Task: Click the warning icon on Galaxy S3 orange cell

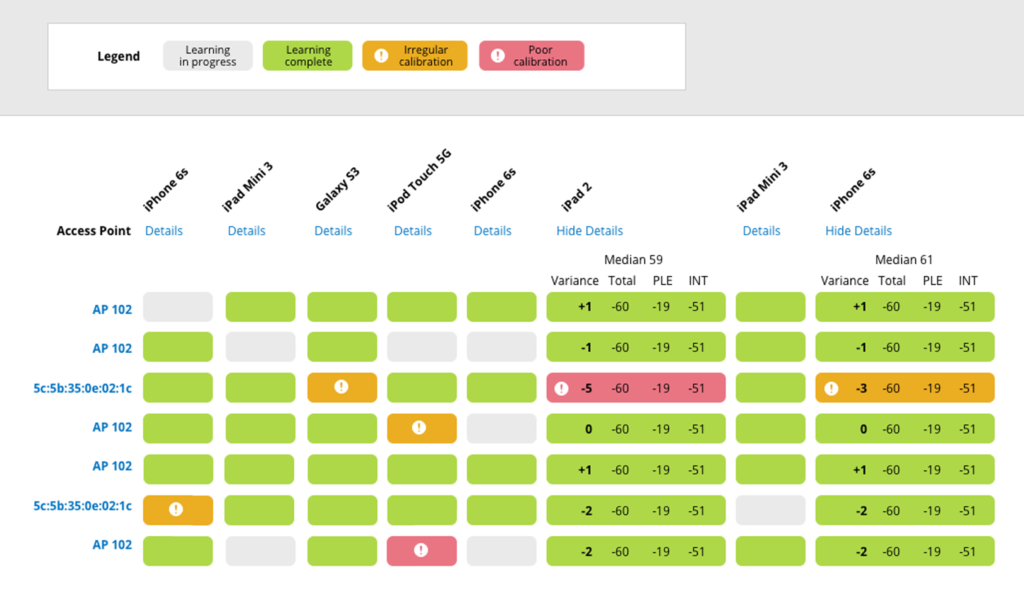Action: [342, 388]
